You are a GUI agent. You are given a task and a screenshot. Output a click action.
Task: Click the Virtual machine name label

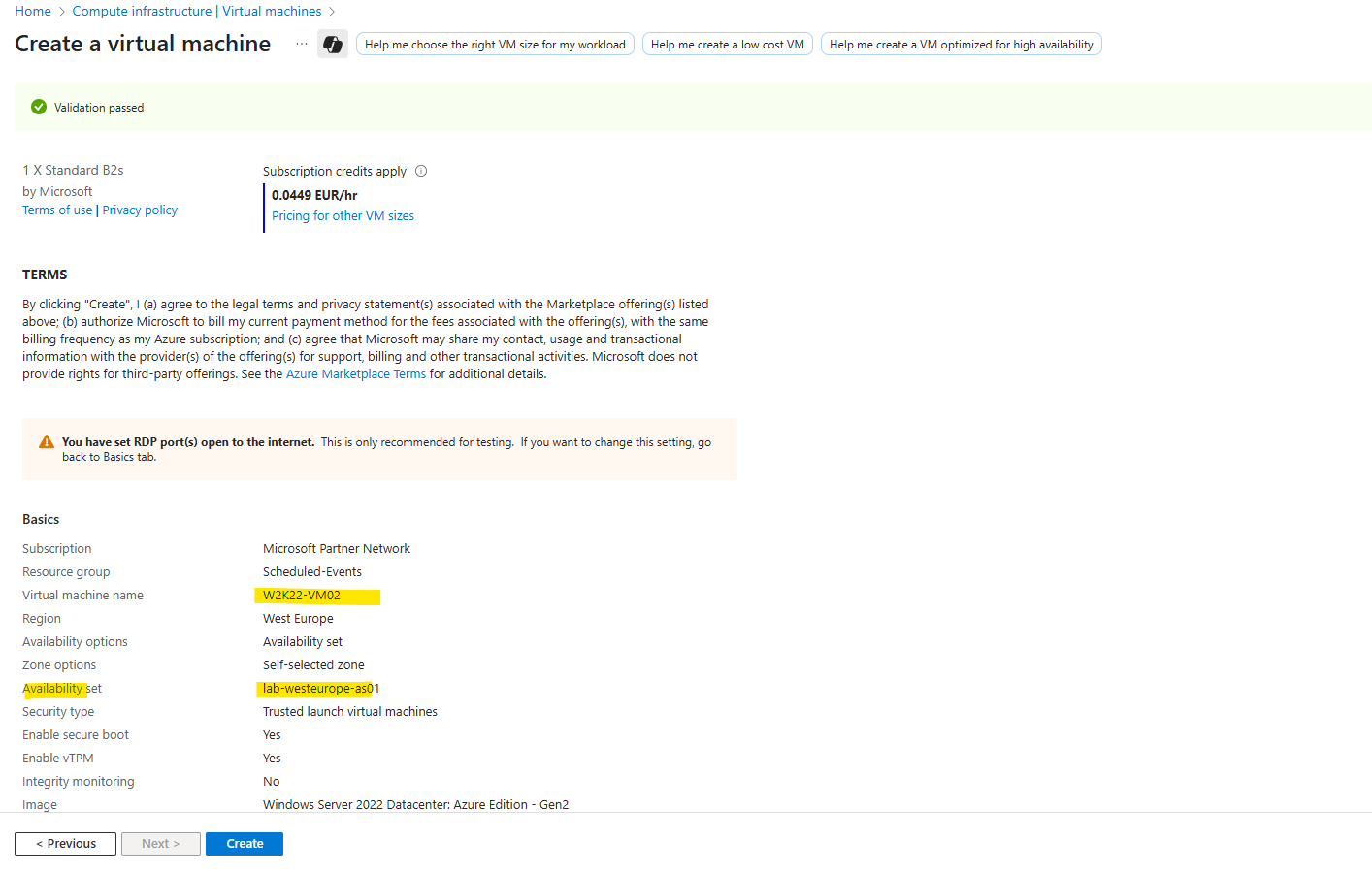(x=82, y=596)
